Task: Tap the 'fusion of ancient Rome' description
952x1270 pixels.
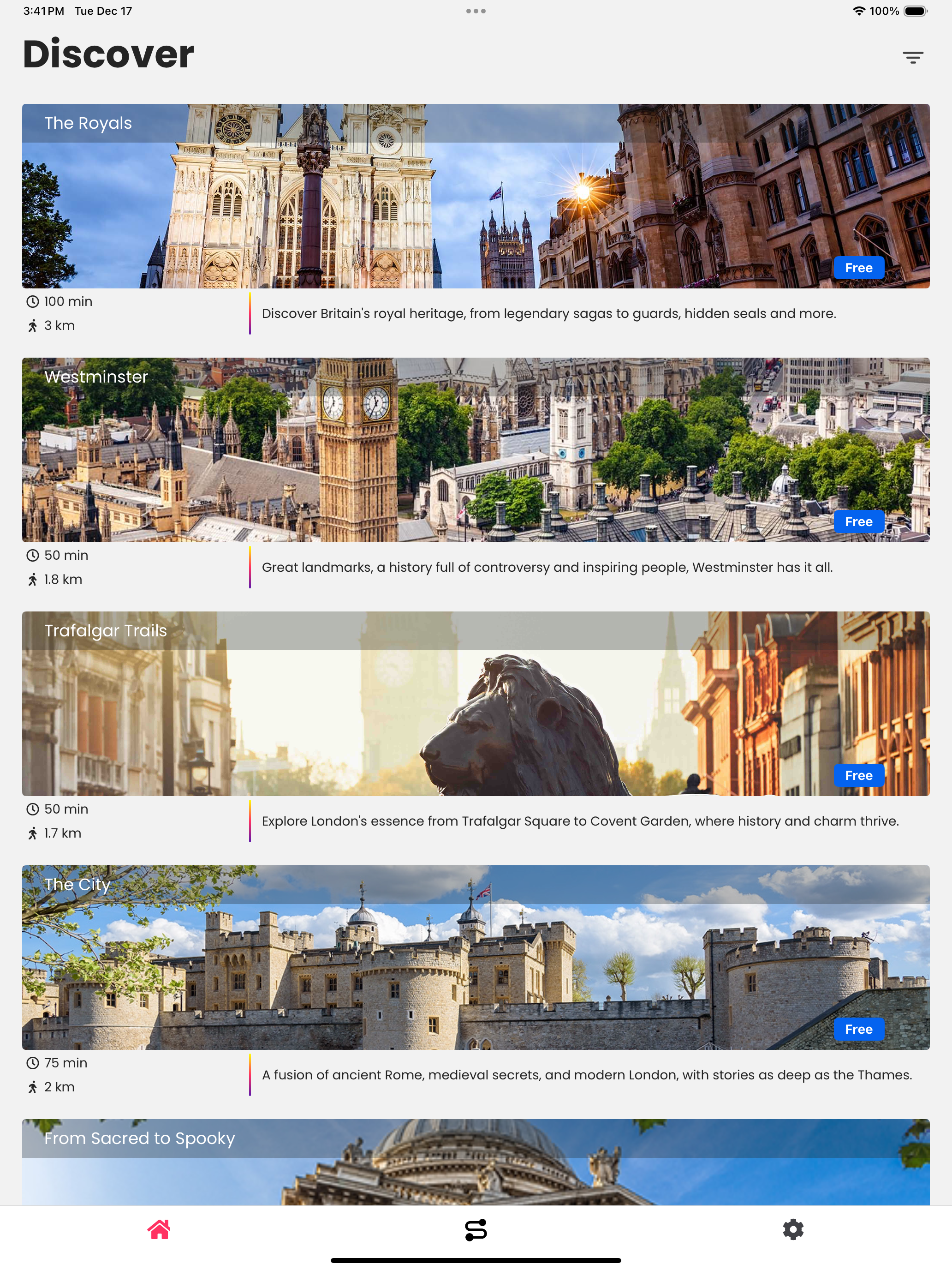Action: point(586,1075)
